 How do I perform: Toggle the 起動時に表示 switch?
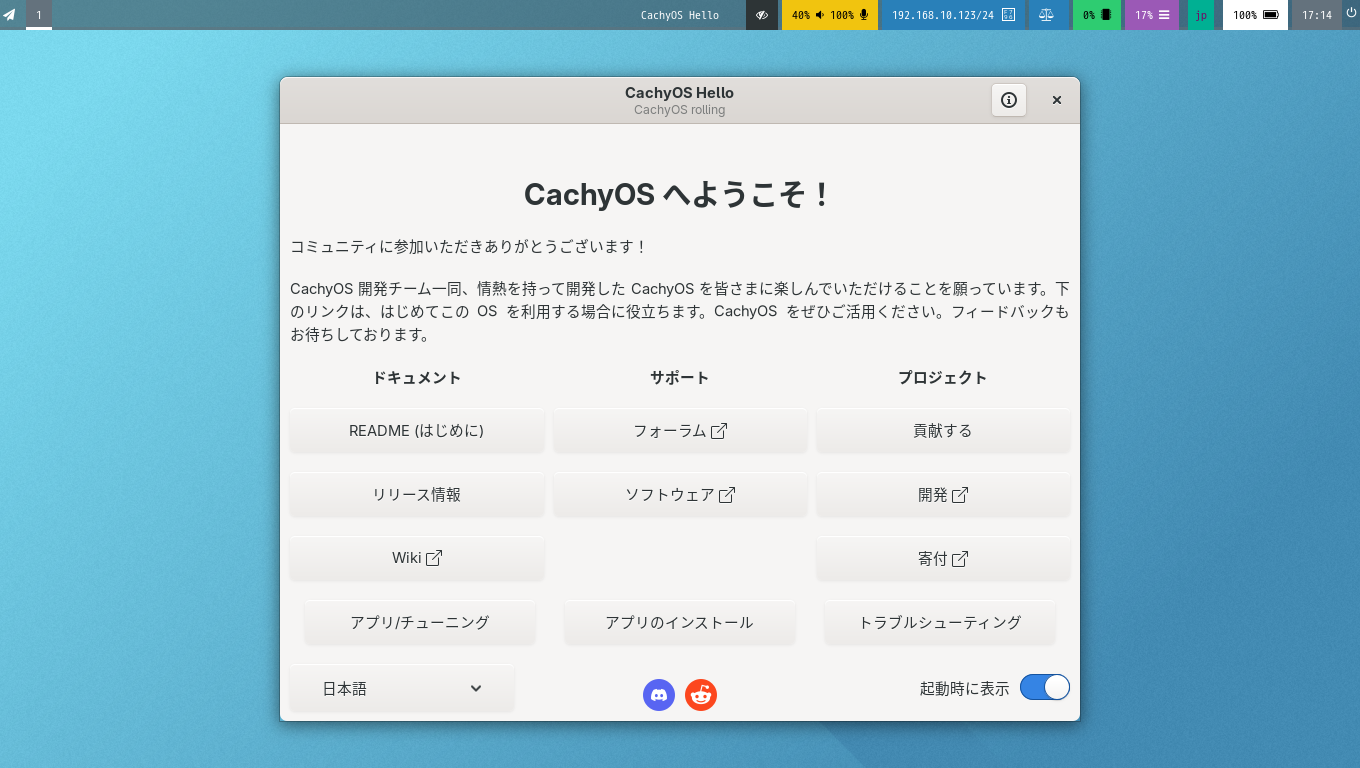click(x=1045, y=687)
